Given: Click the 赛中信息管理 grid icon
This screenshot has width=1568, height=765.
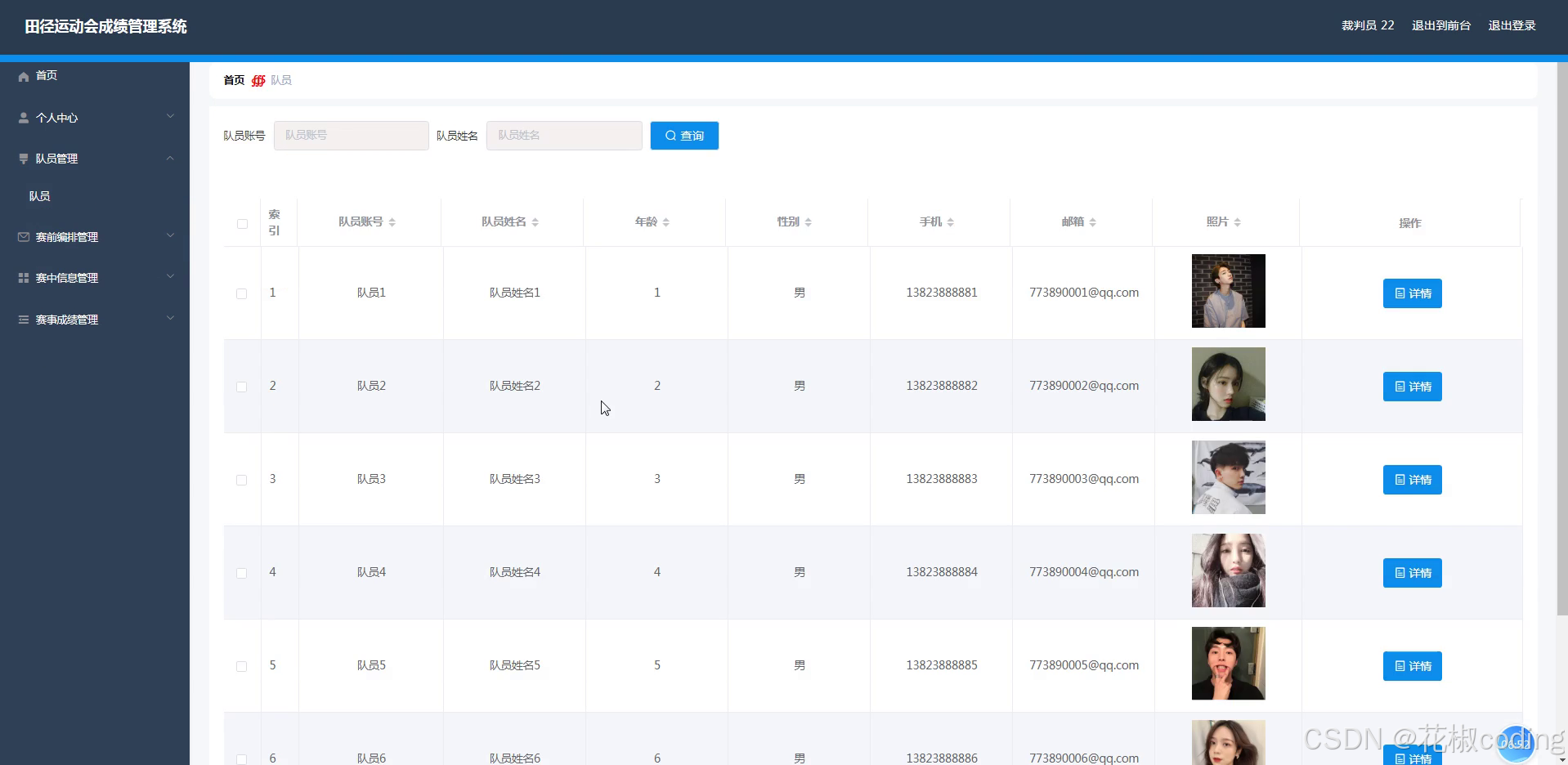Looking at the screenshot, I should (x=24, y=278).
